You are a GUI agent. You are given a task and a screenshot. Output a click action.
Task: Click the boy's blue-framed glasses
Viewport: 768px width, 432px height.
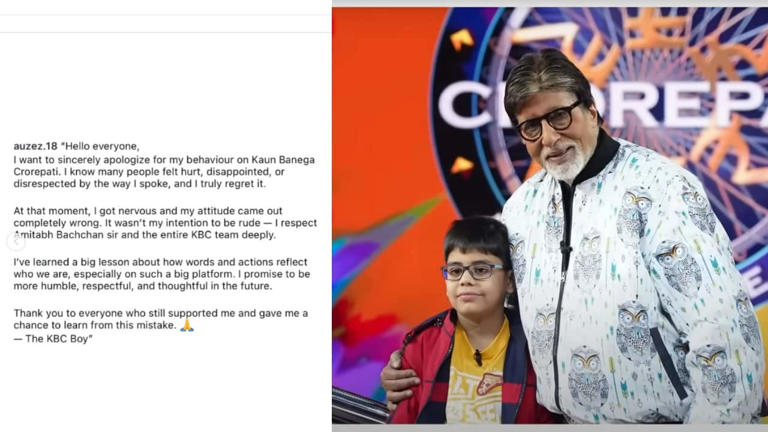[x=472, y=271]
